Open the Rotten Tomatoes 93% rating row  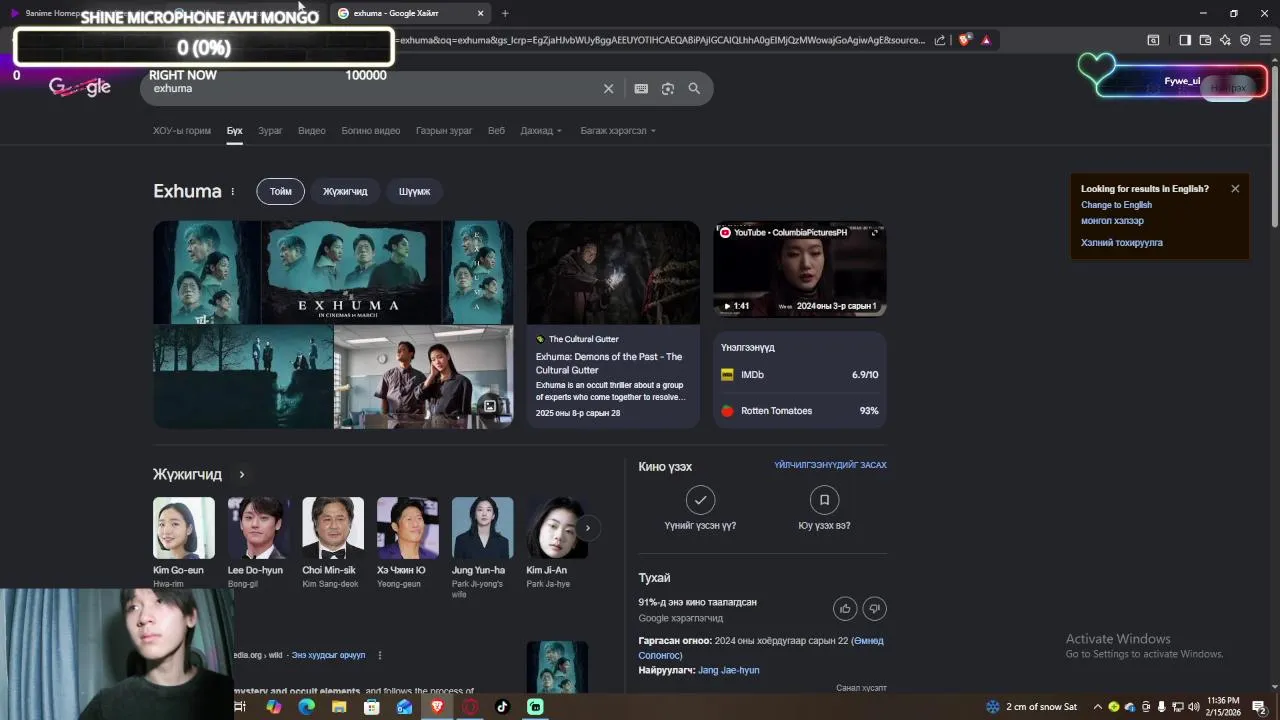pos(799,411)
